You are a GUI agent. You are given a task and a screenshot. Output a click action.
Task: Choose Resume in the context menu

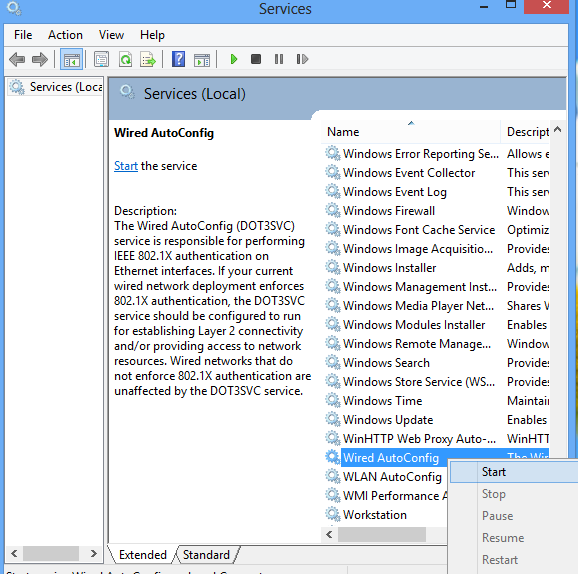tap(514, 538)
